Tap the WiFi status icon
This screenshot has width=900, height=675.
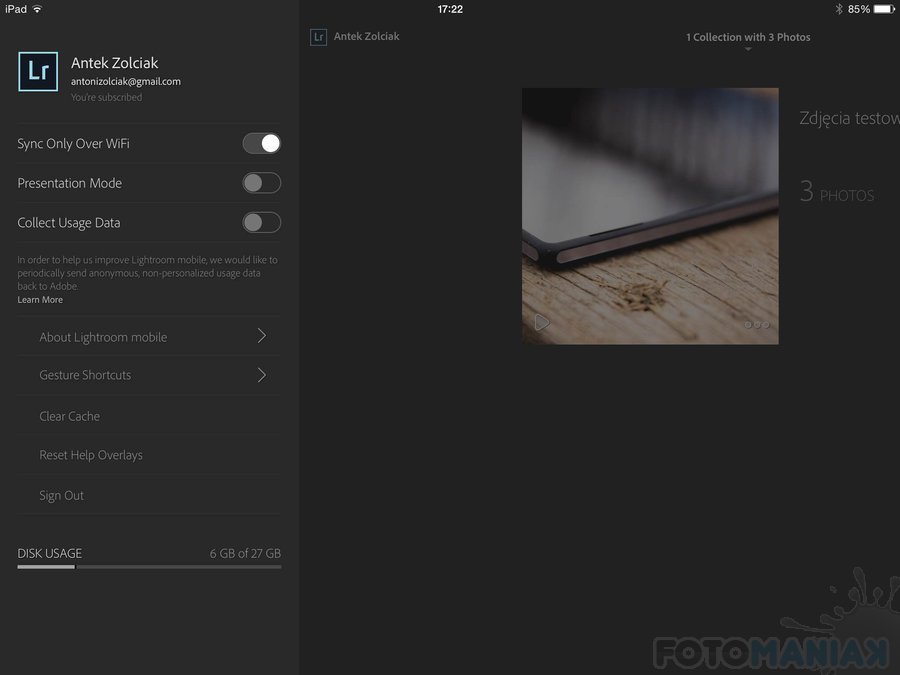pos(37,9)
